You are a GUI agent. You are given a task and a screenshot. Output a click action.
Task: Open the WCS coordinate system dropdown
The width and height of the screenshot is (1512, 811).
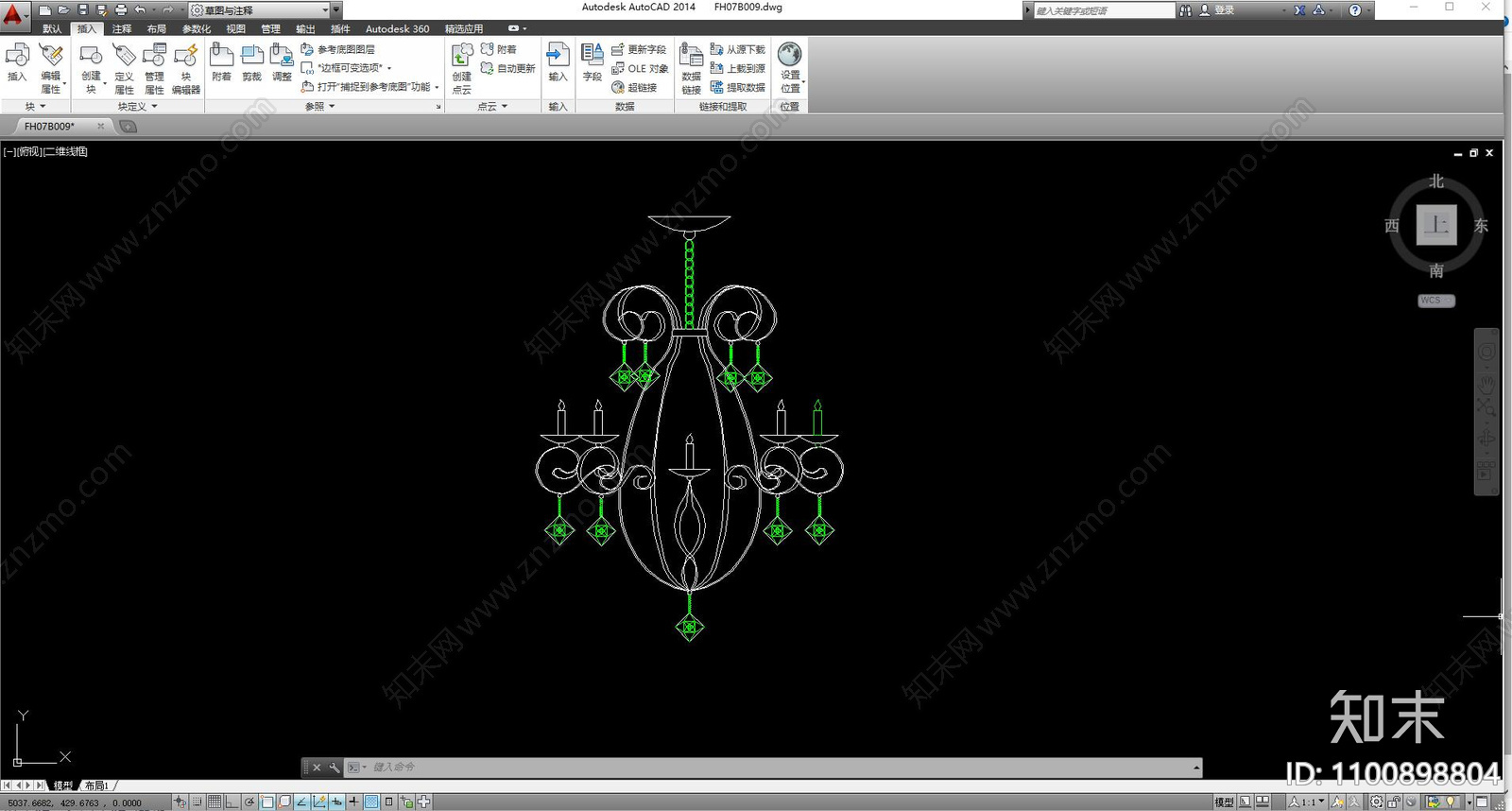(x=1436, y=301)
